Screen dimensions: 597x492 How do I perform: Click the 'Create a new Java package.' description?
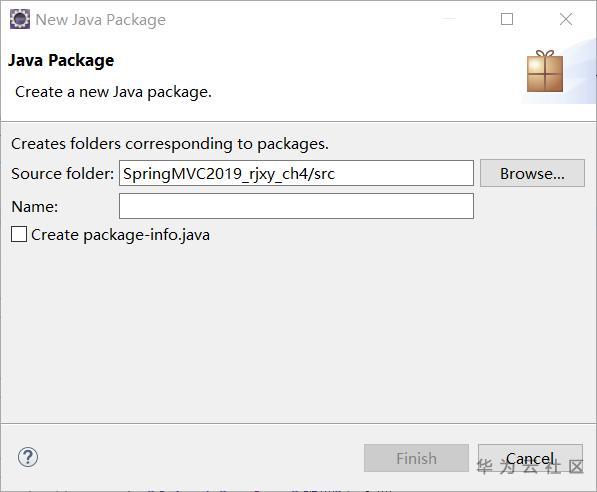pos(113,92)
